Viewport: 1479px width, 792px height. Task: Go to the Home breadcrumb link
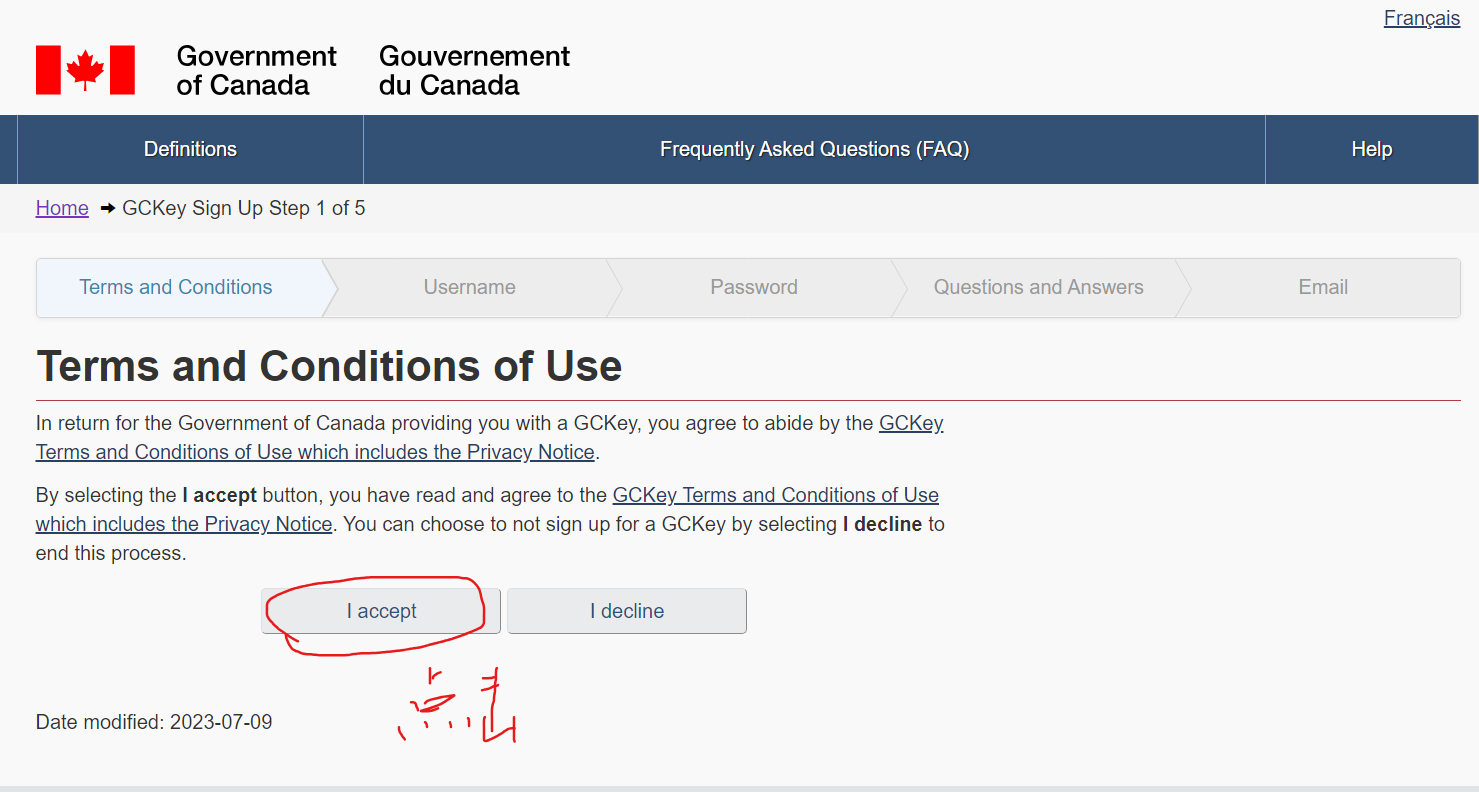[62, 208]
